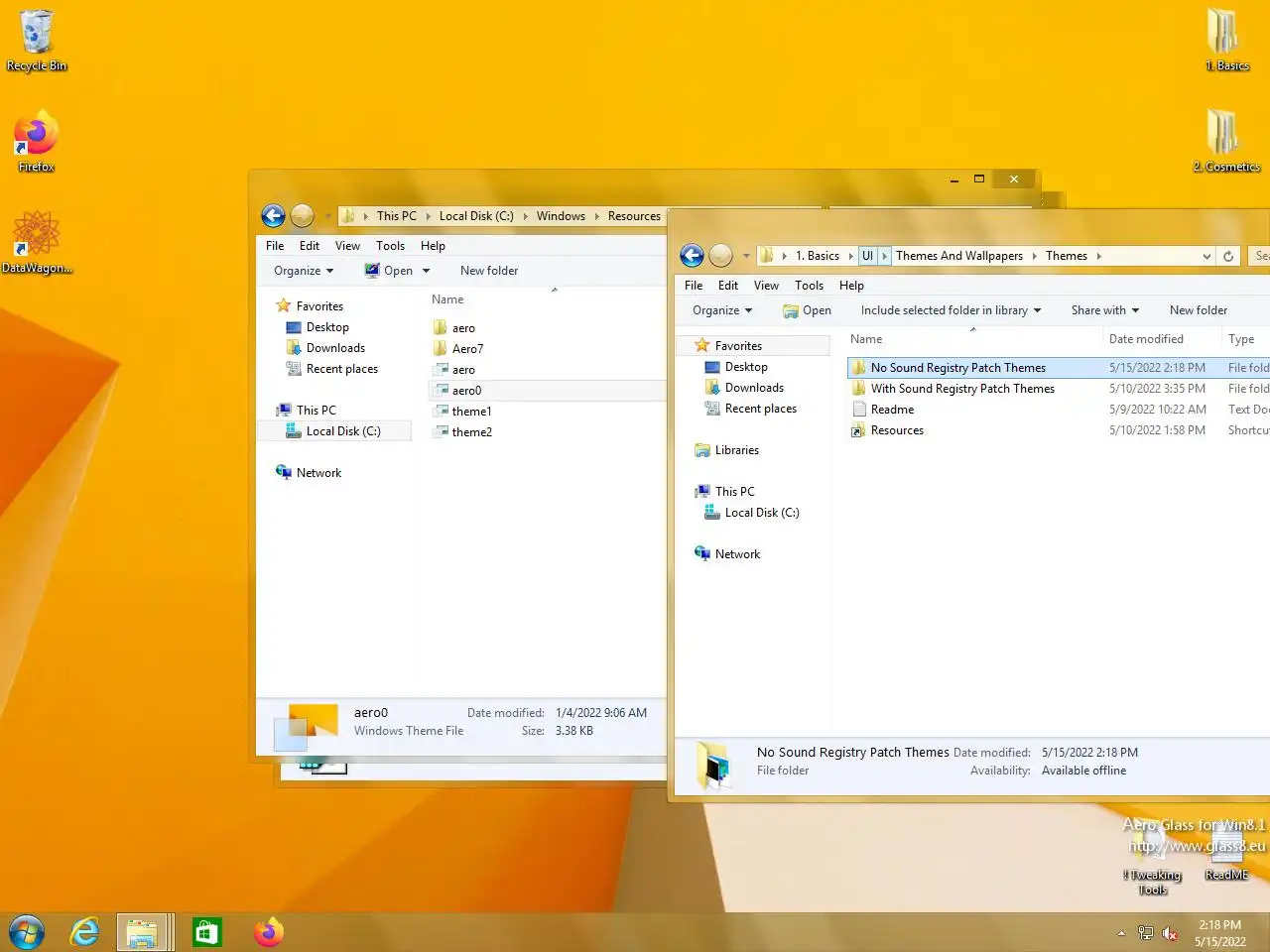The image size is (1270, 952).
Task: Switch to File Explorer on the taskbar
Action: pos(143,932)
